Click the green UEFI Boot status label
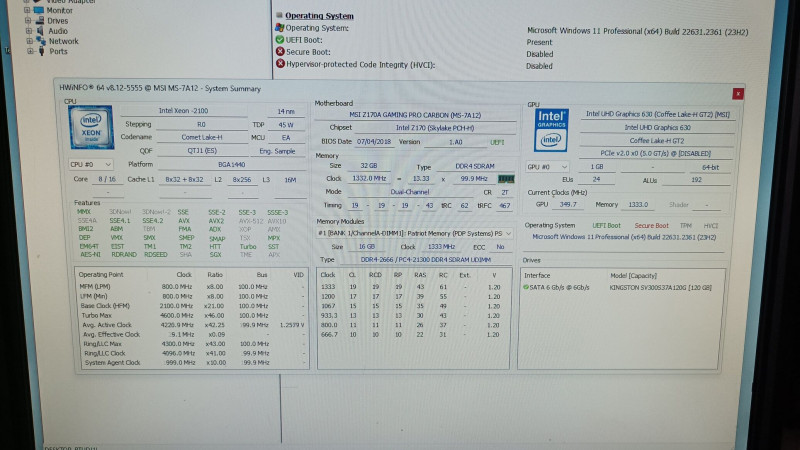Image resolution: width=800 pixels, height=450 pixels. coord(606,225)
